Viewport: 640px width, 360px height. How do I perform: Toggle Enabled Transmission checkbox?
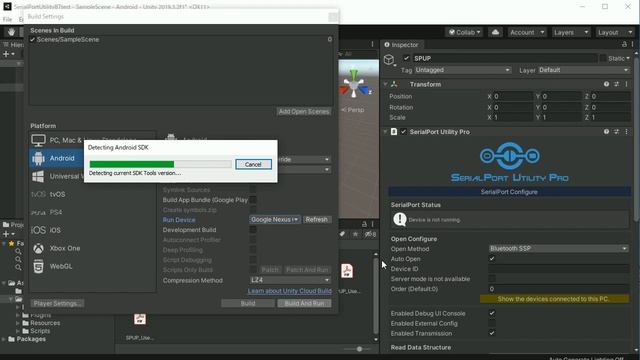[x=492, y=333]
